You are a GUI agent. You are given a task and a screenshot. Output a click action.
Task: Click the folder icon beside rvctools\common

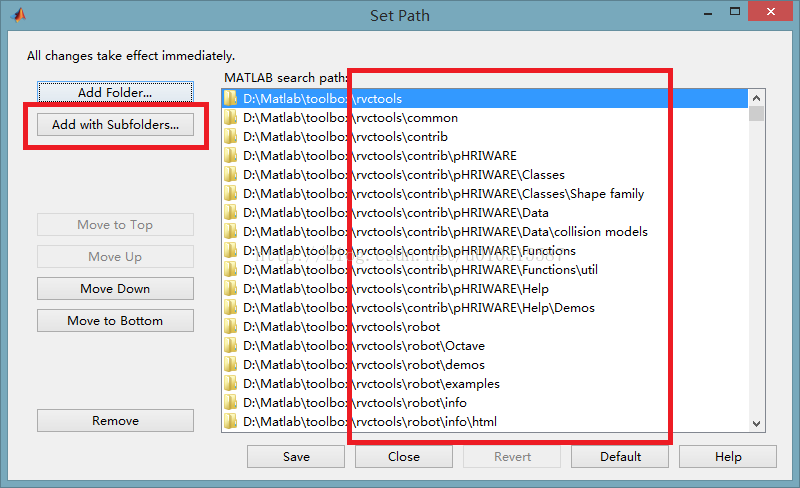[x=231, y=118]
